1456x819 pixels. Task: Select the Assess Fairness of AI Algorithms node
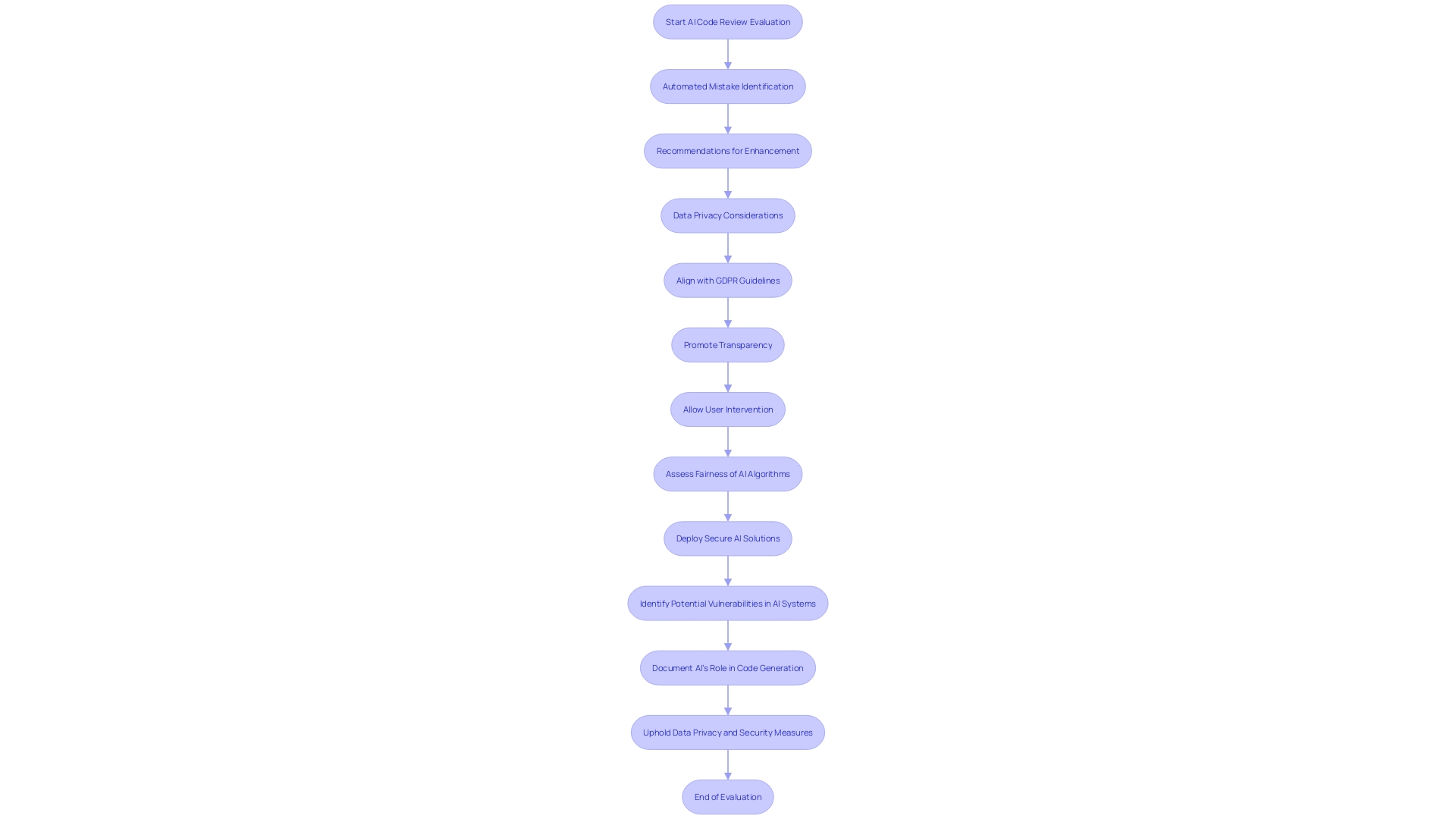click(x=728, y=473)
